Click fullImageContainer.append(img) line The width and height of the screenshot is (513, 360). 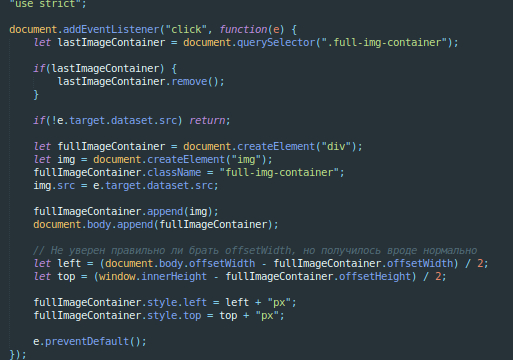point(126,212)
